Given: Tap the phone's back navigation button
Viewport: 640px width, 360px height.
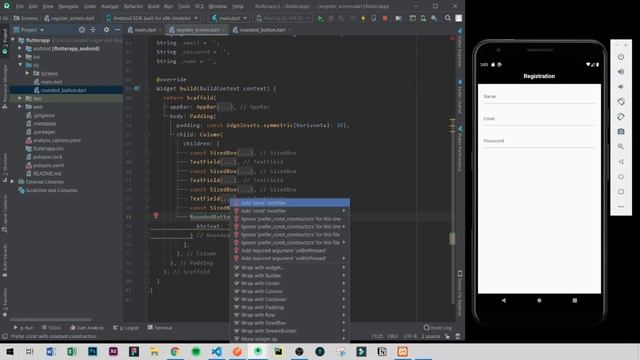Looking at the screenshot, I should pyautogui.click(x=504, y=300).
